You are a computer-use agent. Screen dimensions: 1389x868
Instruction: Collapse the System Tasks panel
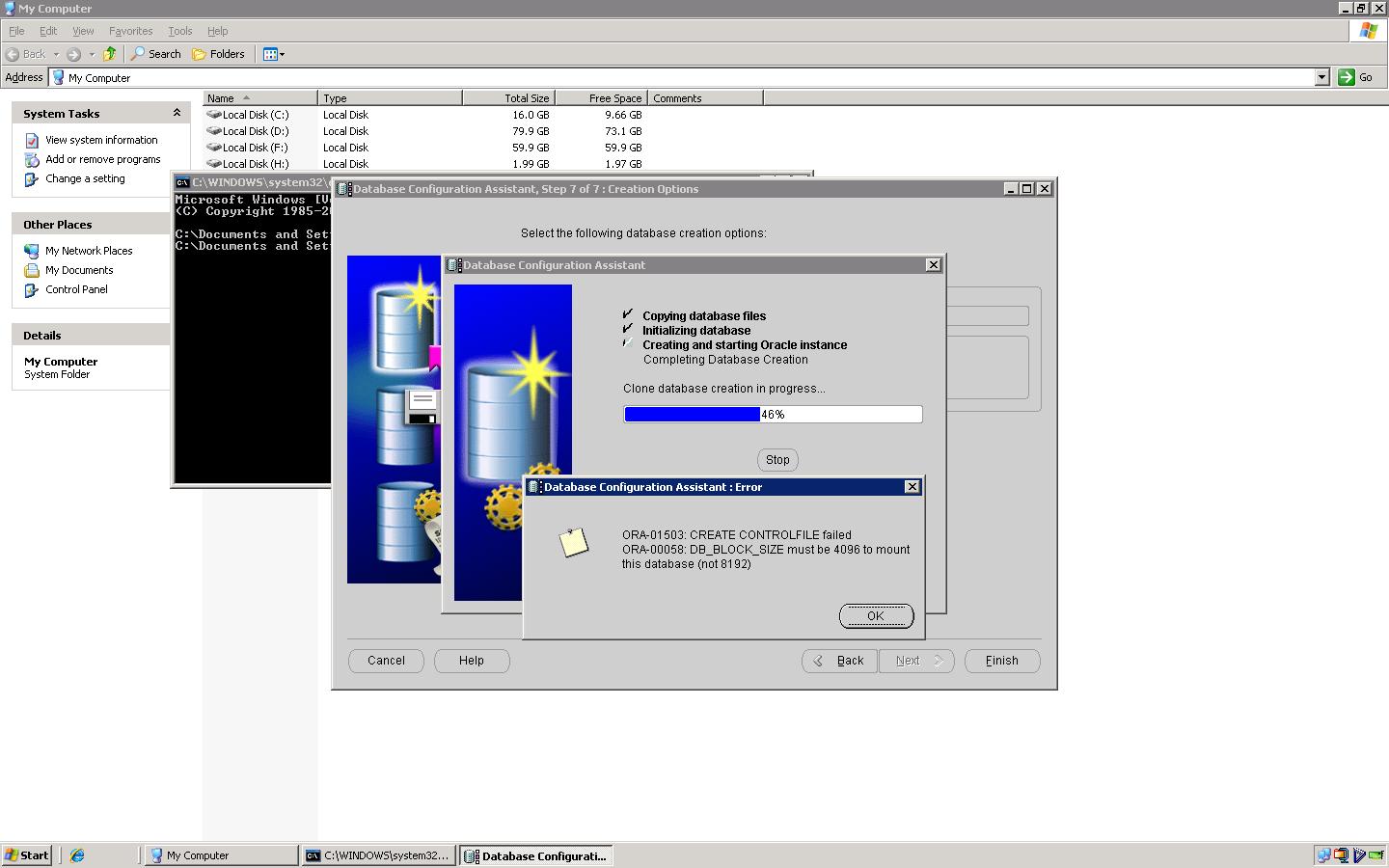tap(177, 113)
